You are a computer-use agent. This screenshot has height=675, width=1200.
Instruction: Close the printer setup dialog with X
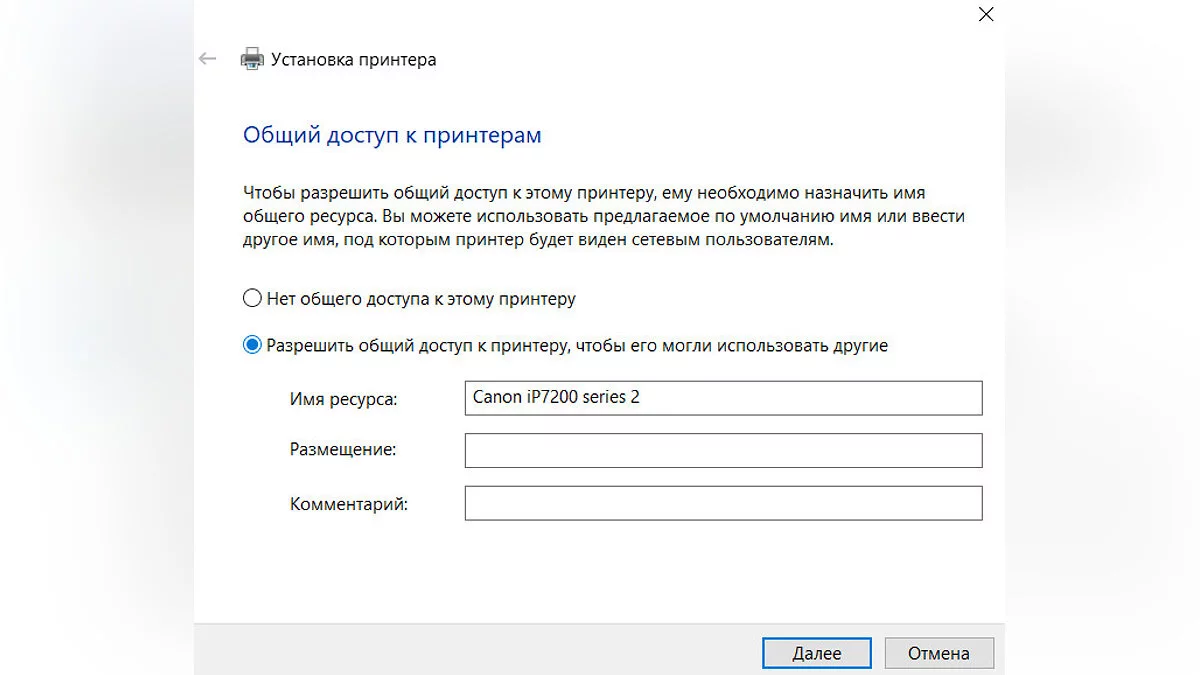[x=986, y=14]
